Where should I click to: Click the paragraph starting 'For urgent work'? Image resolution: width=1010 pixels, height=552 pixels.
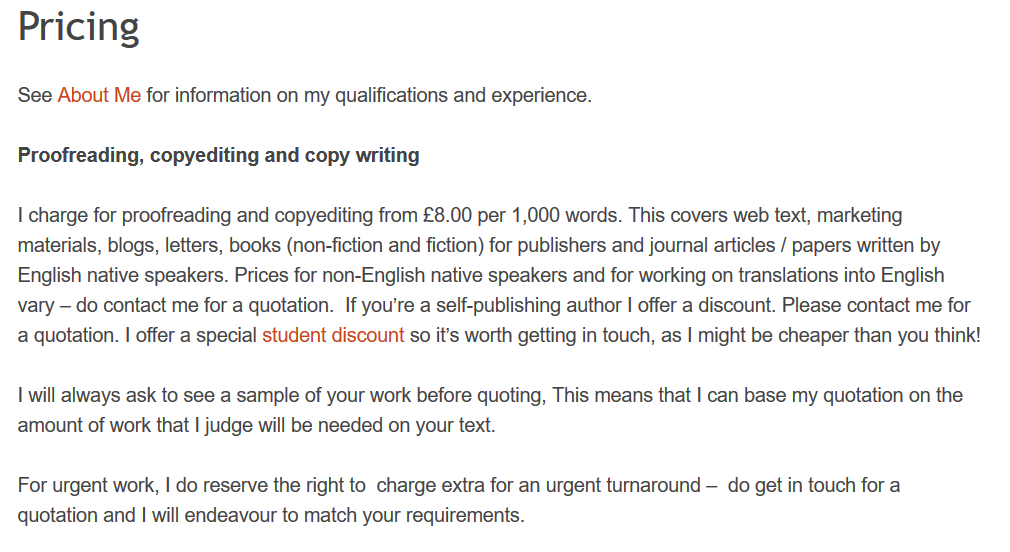coord(459,500)
